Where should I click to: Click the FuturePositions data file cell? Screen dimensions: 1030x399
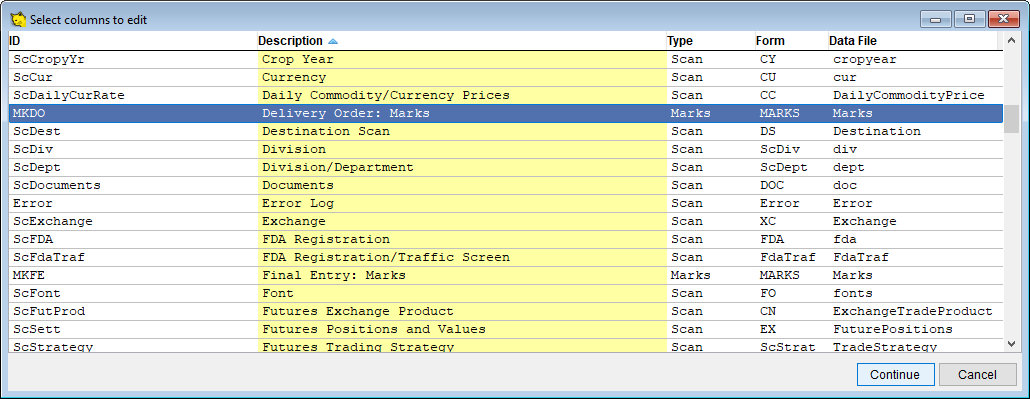click(915, 329)
